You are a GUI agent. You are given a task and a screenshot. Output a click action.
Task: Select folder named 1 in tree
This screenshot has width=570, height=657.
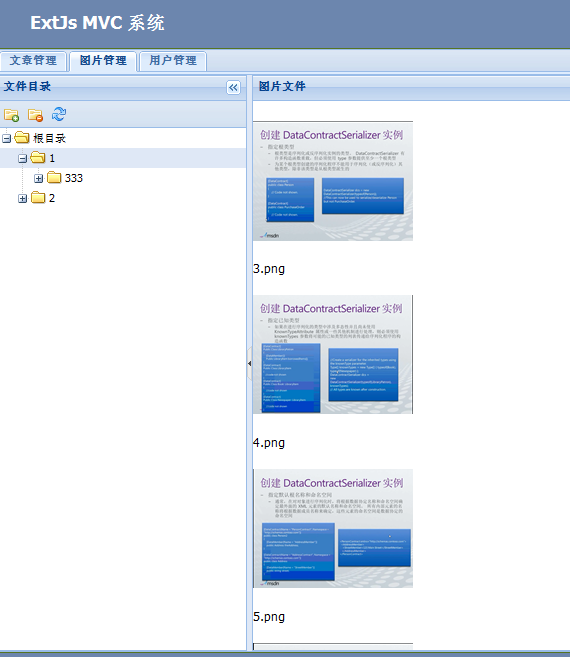pyautogui.click(x=52, y=158)
